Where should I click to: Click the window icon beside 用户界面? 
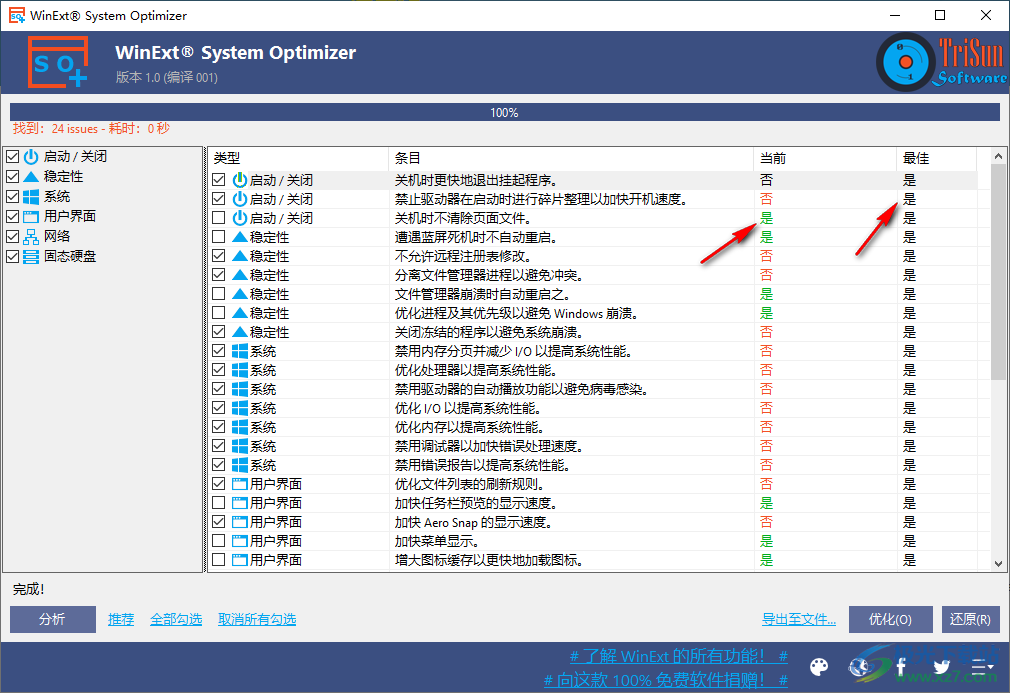[x=31, y=216]
